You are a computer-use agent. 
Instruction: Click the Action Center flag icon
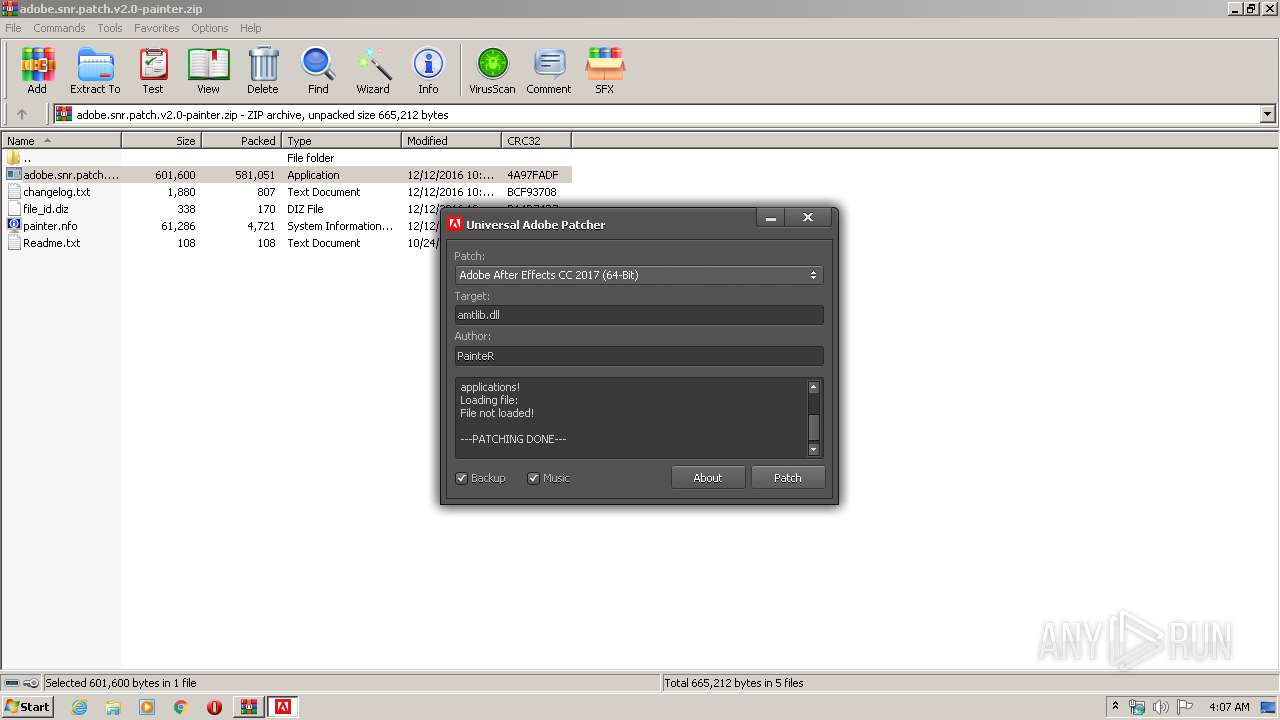[x=1185, y=707]
